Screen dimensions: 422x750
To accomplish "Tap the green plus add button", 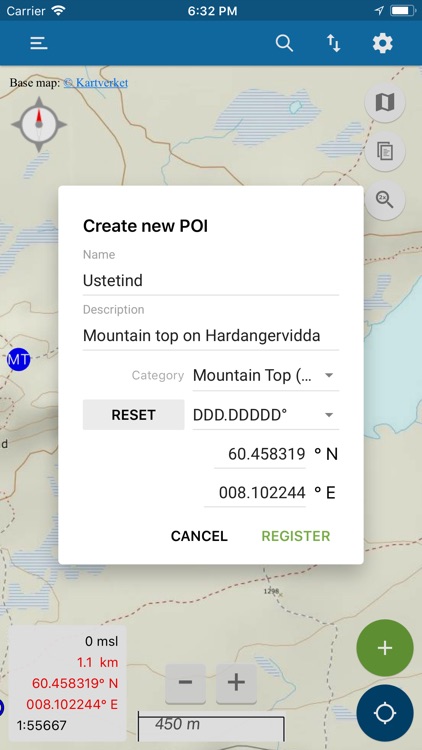I will pyautogui.click(x=385, y=648).
